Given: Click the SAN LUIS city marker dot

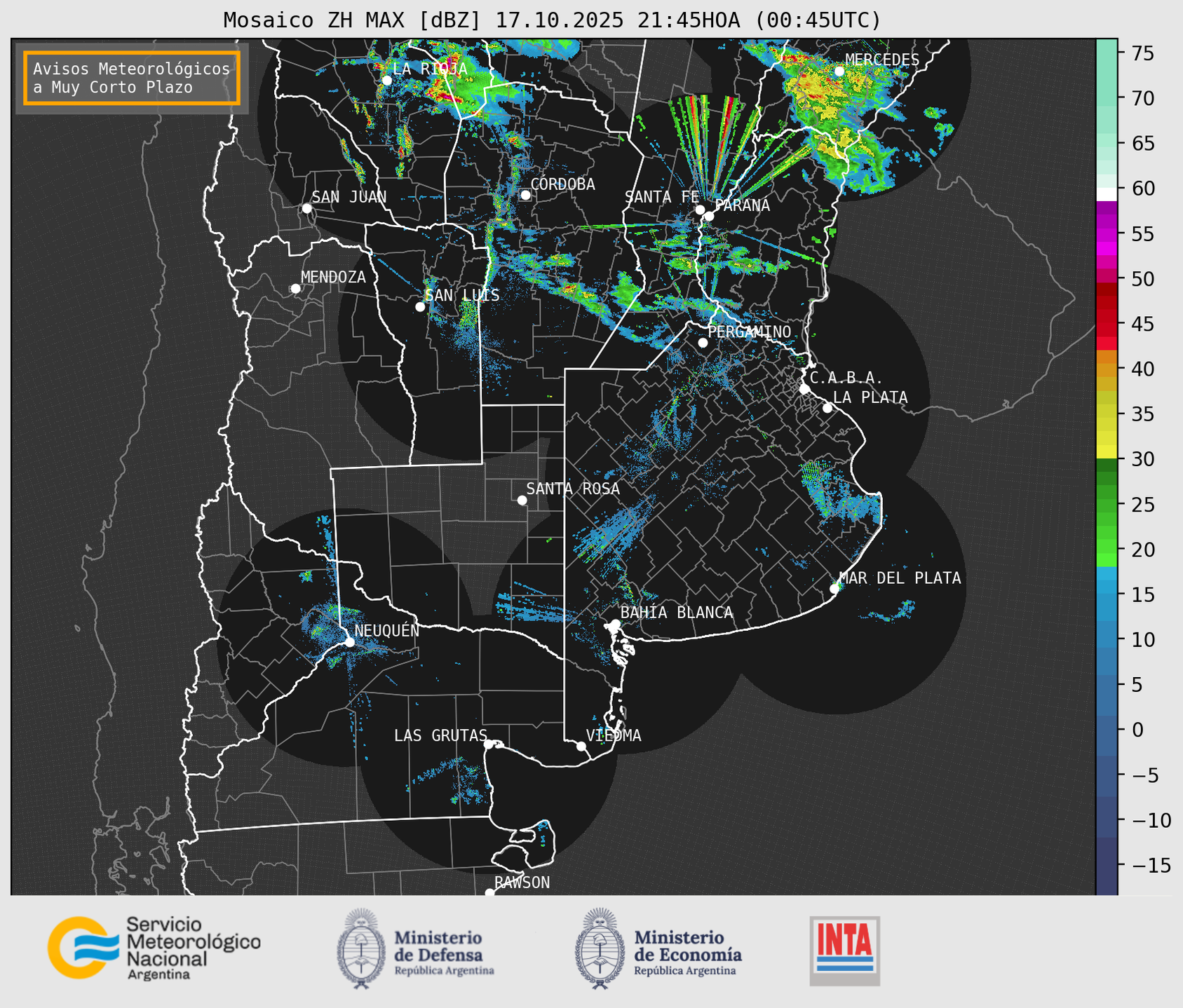Looking at the screenshot, I should (x=419, y=307).
